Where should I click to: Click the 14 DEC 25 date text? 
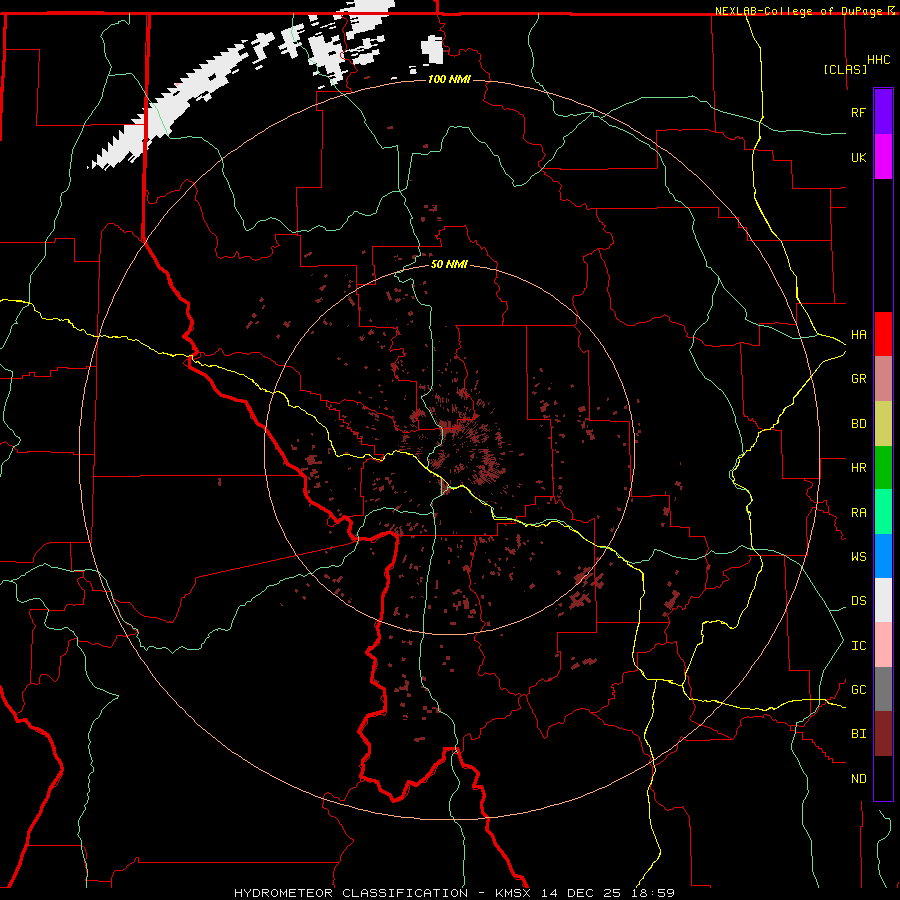click(x=581, y=893)
